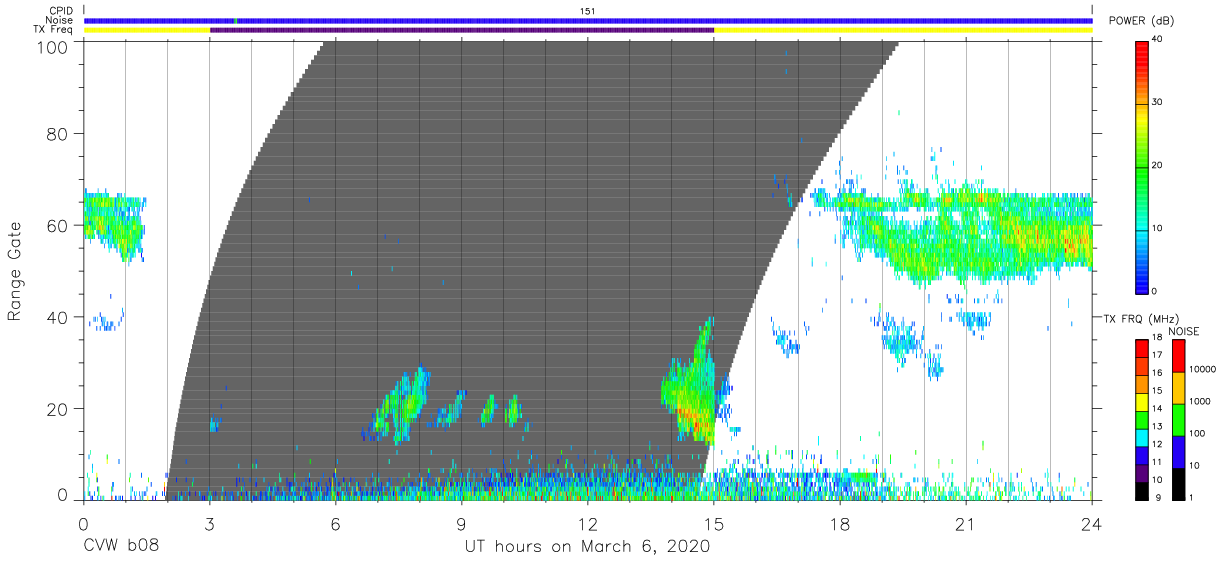Viewport: 1228px width, 567px height.
Task: Click the purple segment of the TX Freq strip
Action: [x=462, y=30]
